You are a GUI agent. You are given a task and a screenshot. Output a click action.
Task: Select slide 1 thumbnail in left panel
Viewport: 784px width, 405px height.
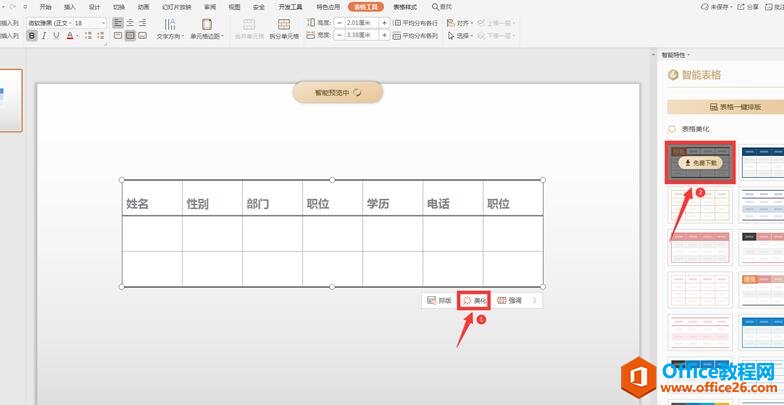coord(11,100)
